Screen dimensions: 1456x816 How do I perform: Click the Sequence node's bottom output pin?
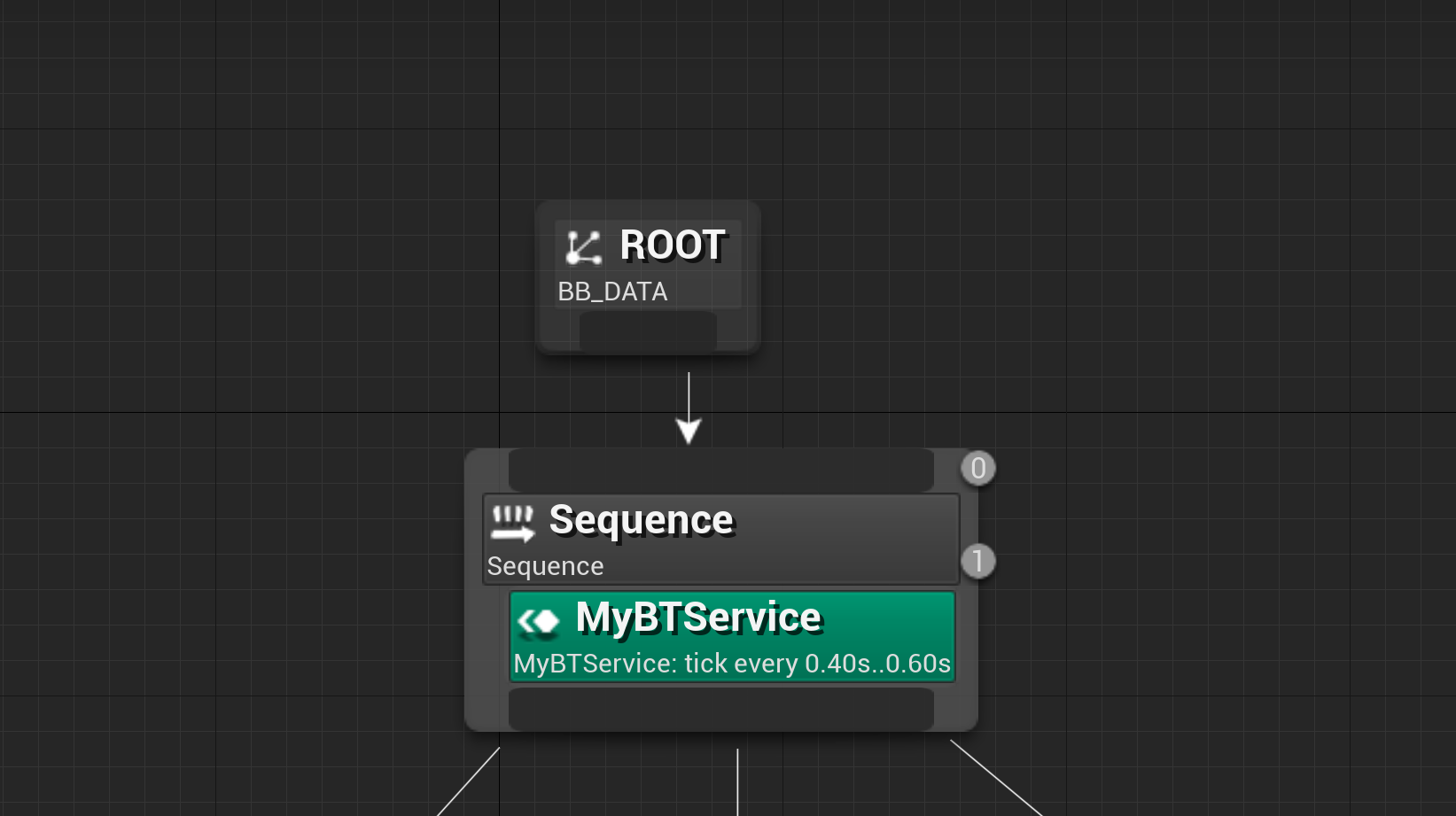[720, 708]
